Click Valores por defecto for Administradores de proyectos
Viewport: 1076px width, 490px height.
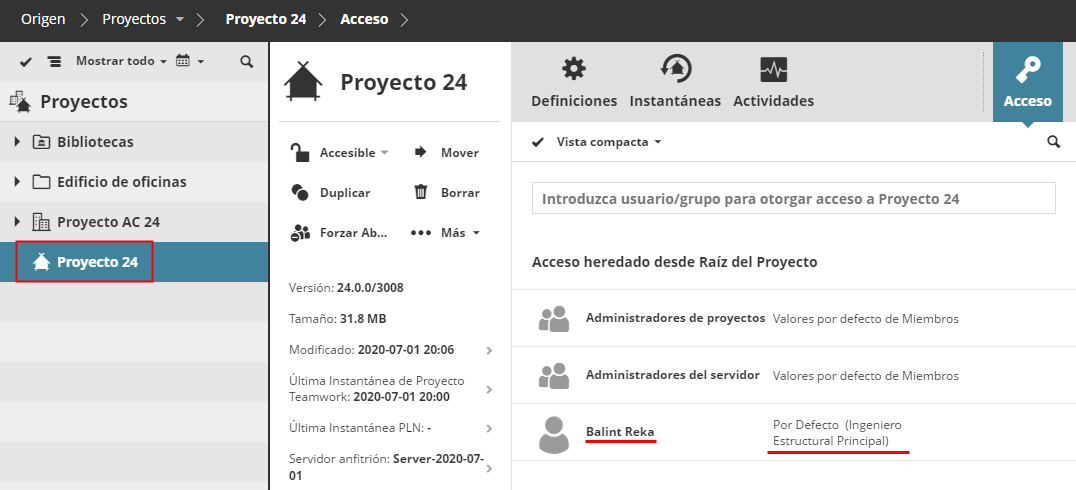click(x=865, y=318)
